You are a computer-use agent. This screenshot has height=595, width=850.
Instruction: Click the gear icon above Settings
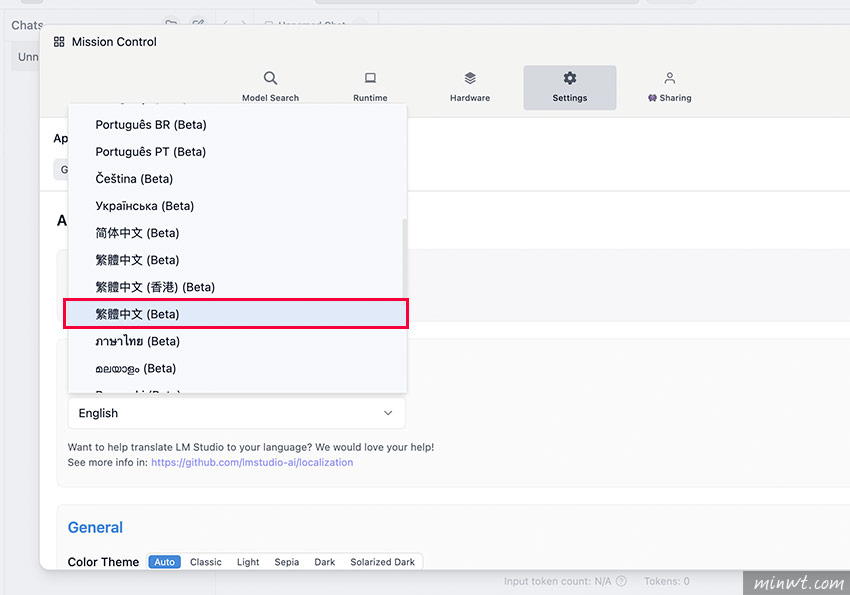(570, 78)
